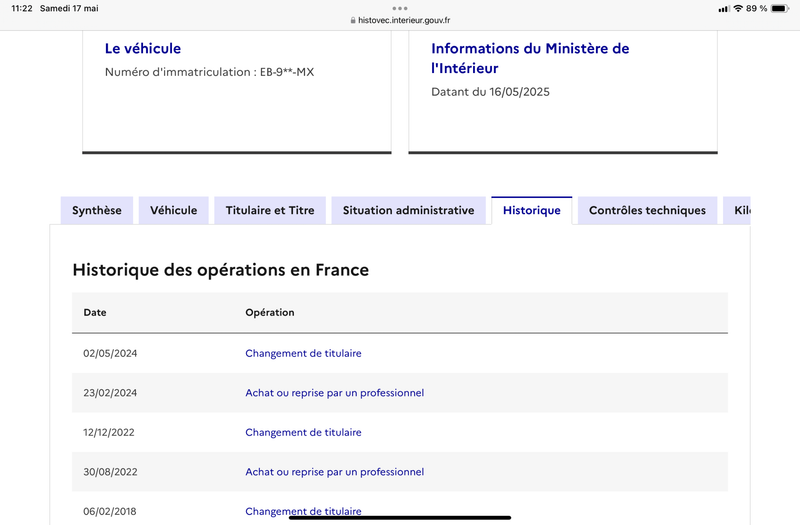
Task: Tap the battery indicator icon
Action: pos(780,8)
